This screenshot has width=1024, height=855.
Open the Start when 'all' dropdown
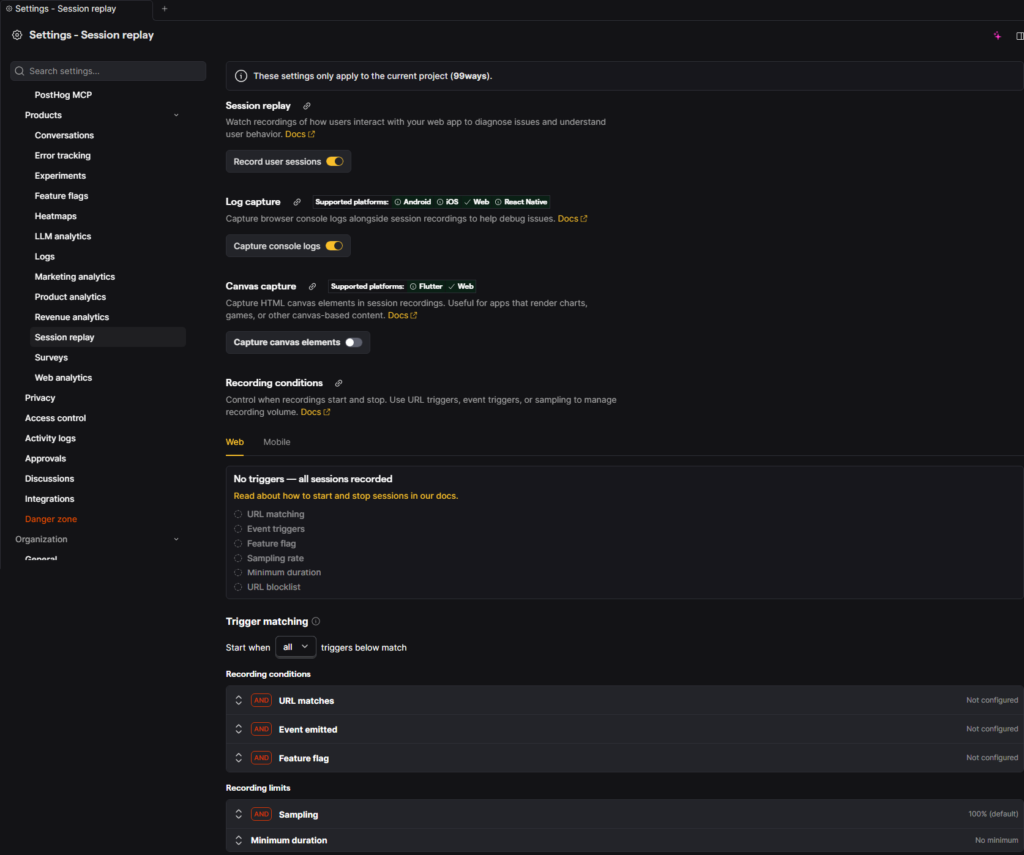[295, 646]
